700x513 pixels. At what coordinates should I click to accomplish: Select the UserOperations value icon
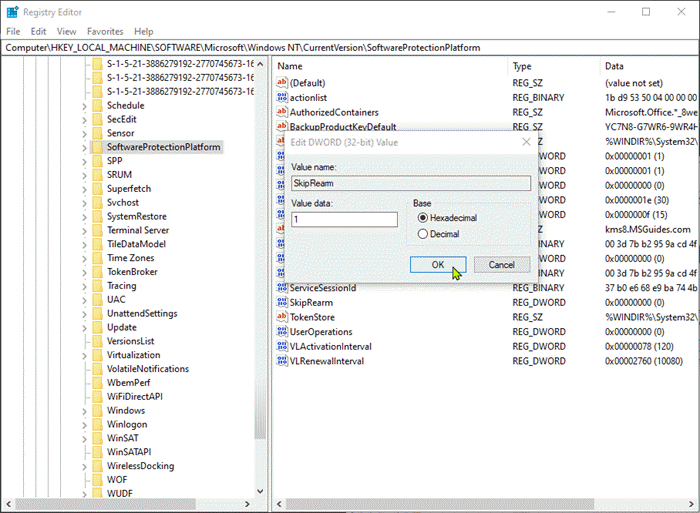[x=282, y=331]
